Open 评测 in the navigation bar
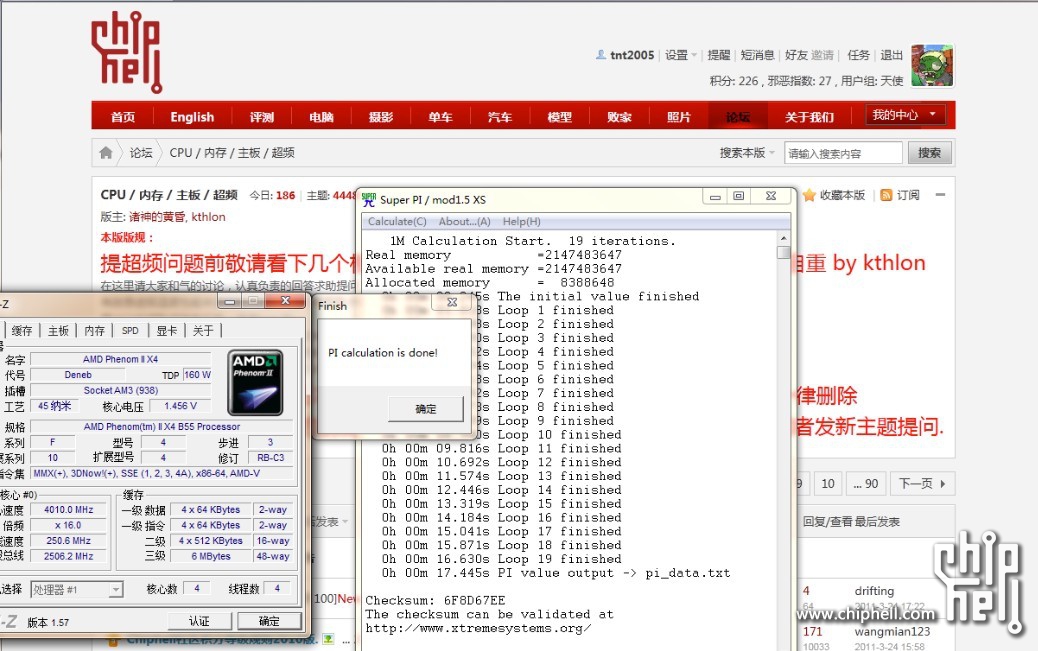Image resolution: width=1038 pixels, height=651 pixels. [x=262, y=117]
